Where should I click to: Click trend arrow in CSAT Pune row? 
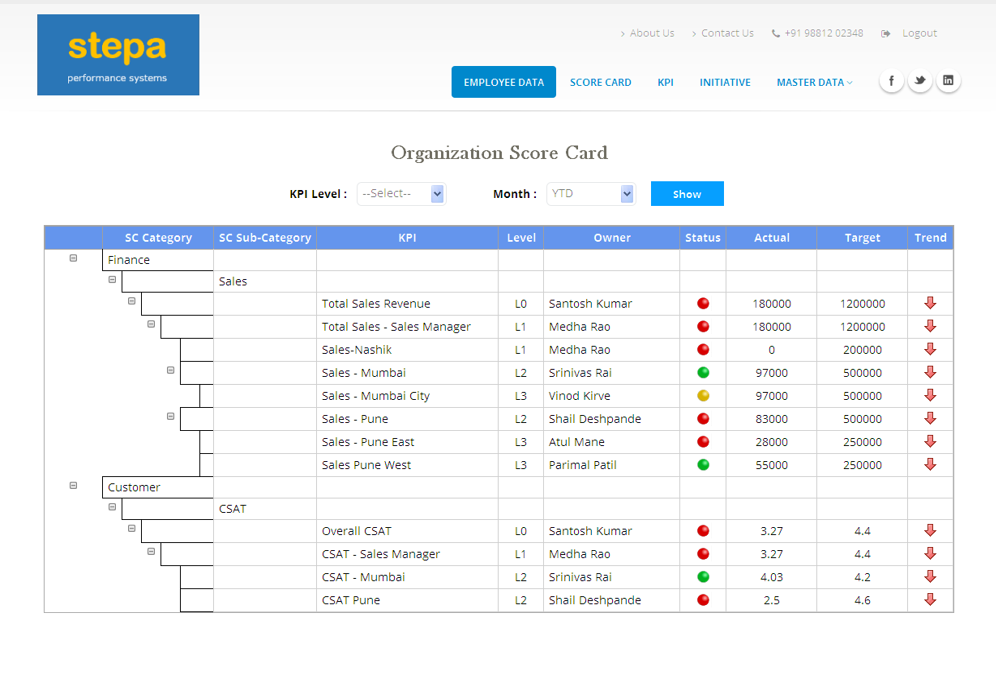(x=930, y=600)
